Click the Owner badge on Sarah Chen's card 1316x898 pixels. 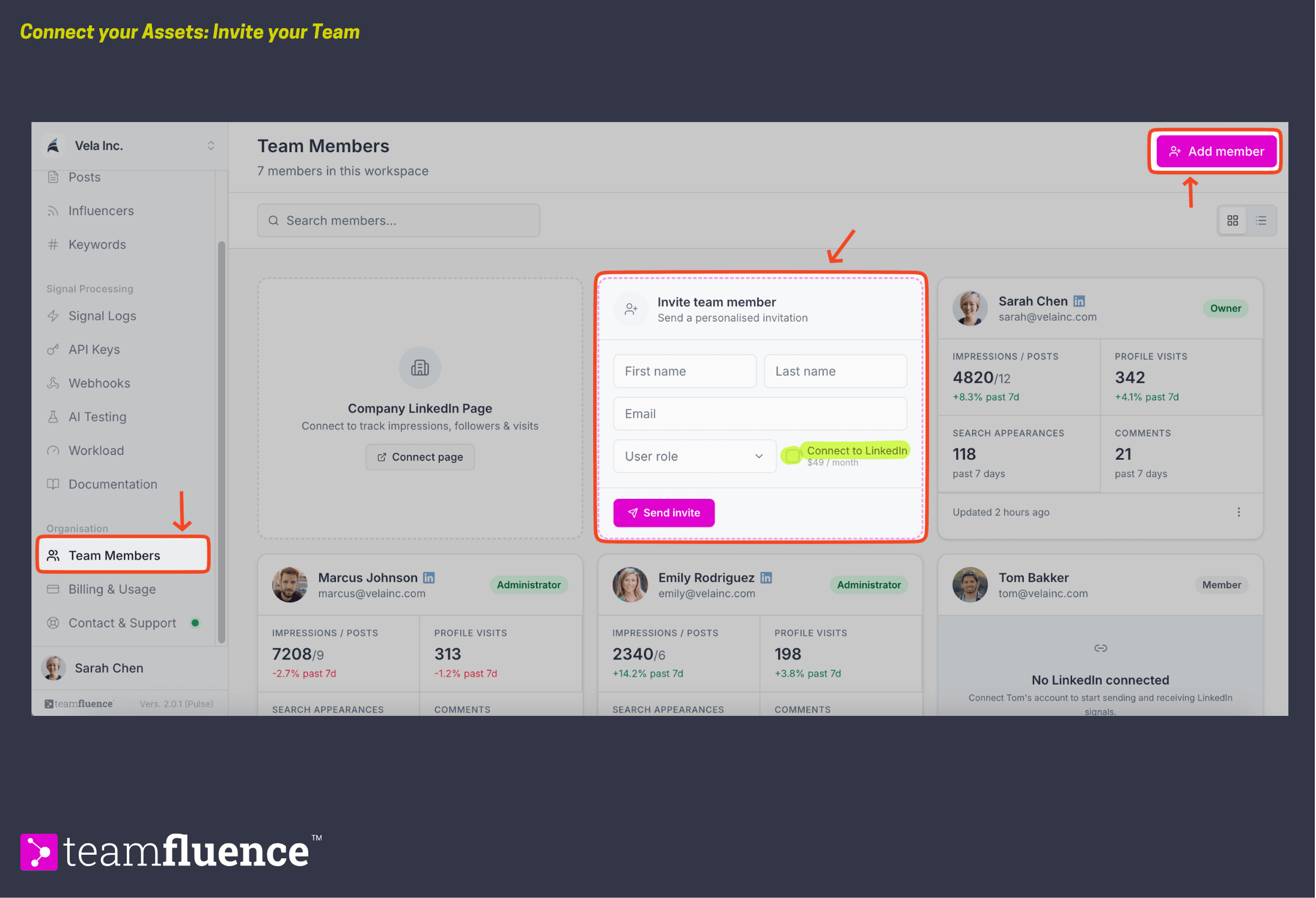(1225, 308)
